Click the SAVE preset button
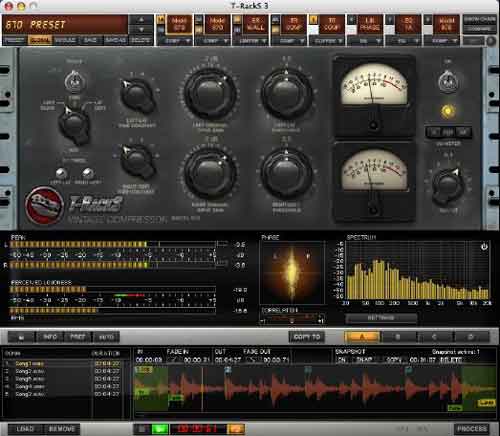The image size is (500, 436). (90, 40)
